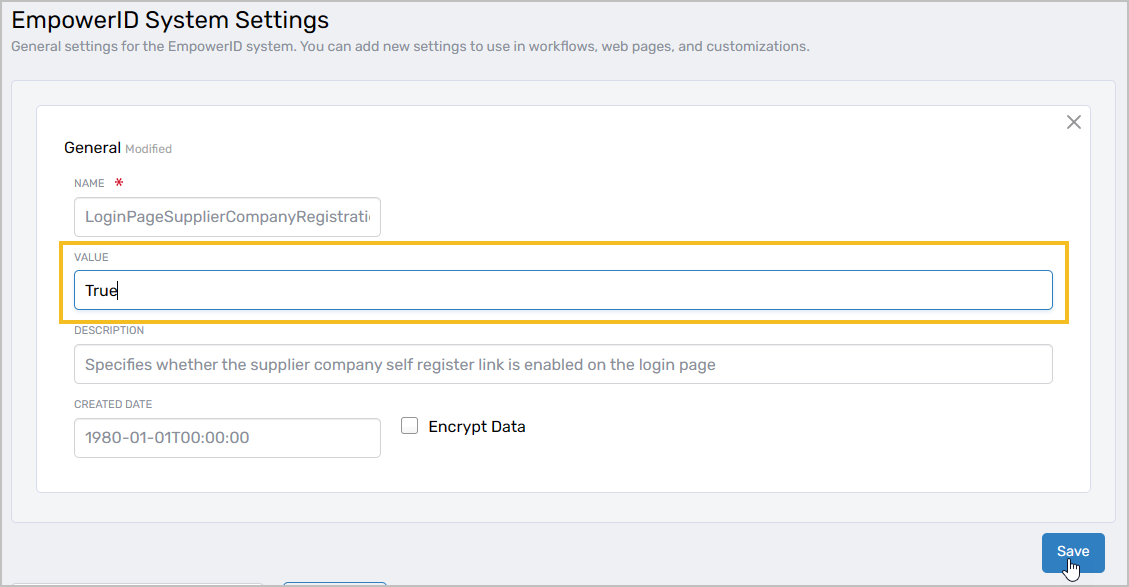Click the General section heading
This screenshot has height=587, width=1129.
coord(92,147)
